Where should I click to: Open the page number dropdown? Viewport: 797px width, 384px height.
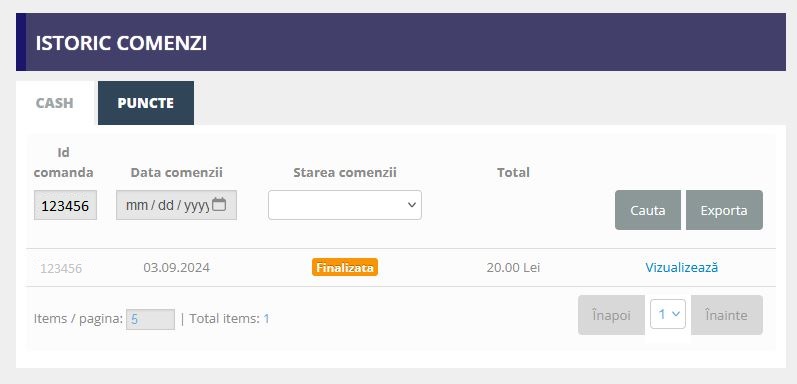[x=668, y=314]
